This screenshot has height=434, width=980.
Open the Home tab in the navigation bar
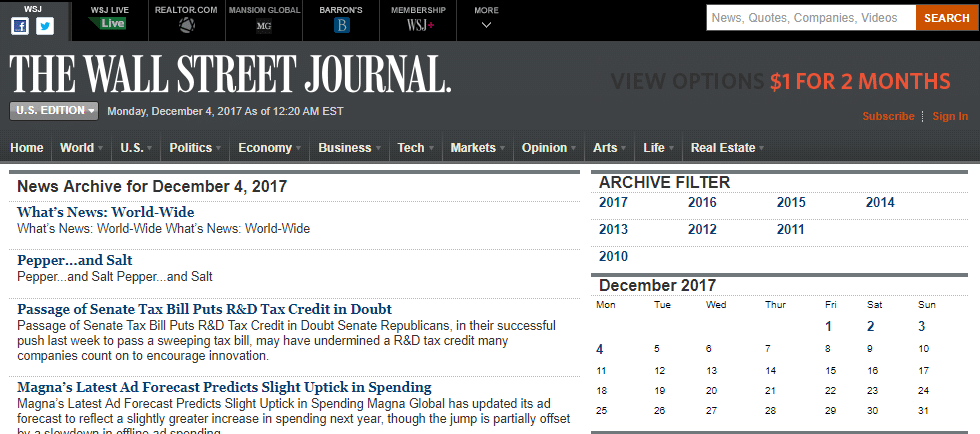pyautogui.click(x=27, y=148)
